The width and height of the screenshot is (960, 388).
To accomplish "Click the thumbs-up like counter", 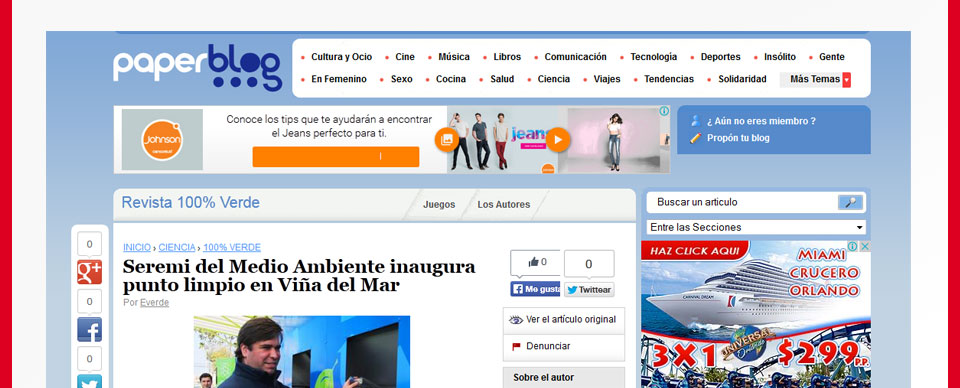I will (x=535, y=263).
